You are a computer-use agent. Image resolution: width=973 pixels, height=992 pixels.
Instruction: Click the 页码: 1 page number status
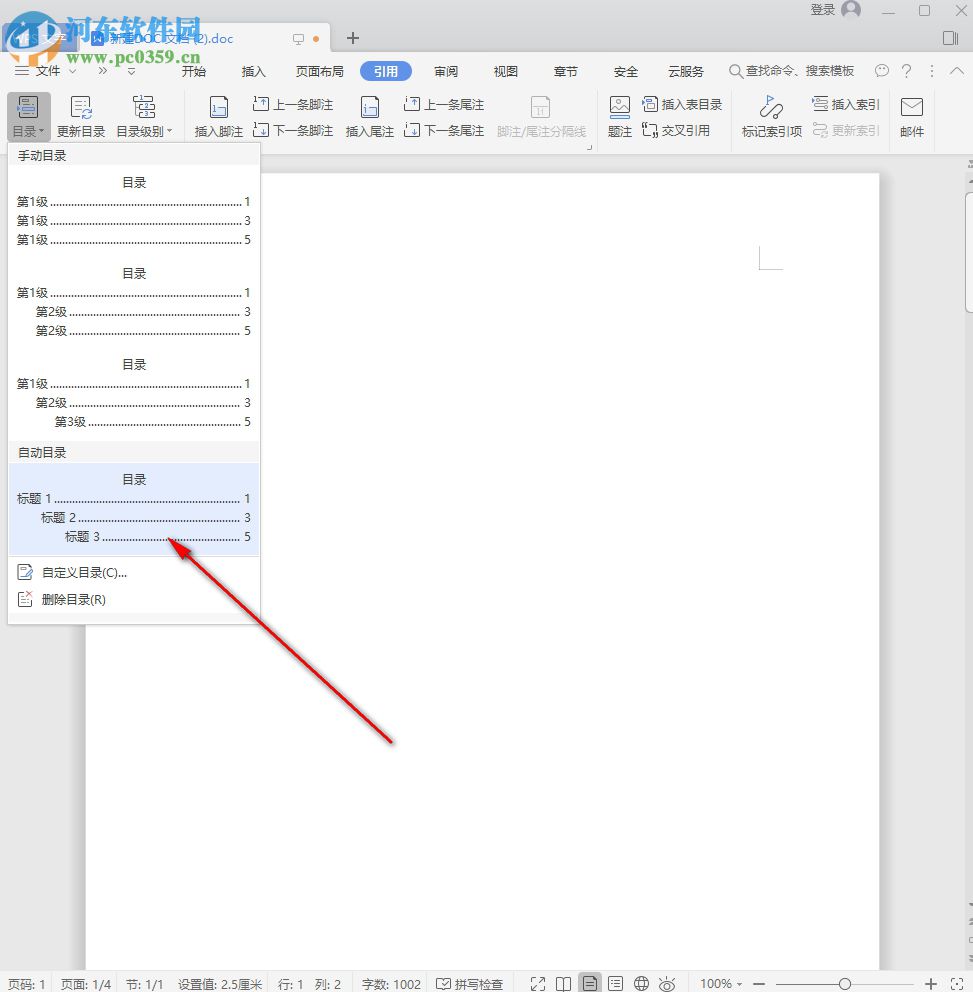[x=26, y=984]
